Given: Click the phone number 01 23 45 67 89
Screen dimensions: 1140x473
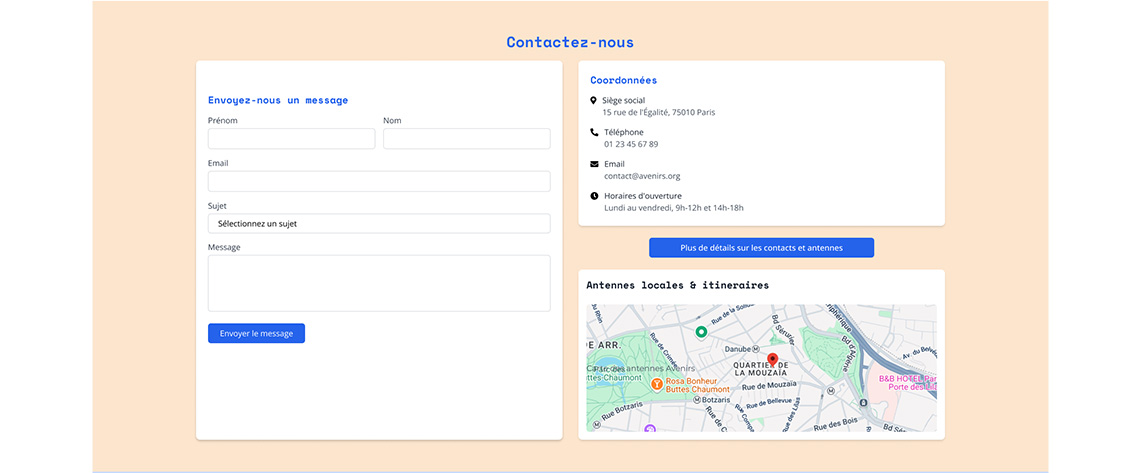Looking at the screenshot, I should (630, 144).
